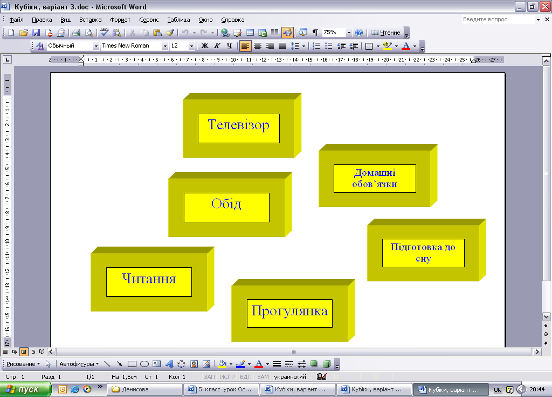This screenshot has width=552, height=397.
Task: Toggle the Show paragraph marks button
Action: click(x=315, y=33)
